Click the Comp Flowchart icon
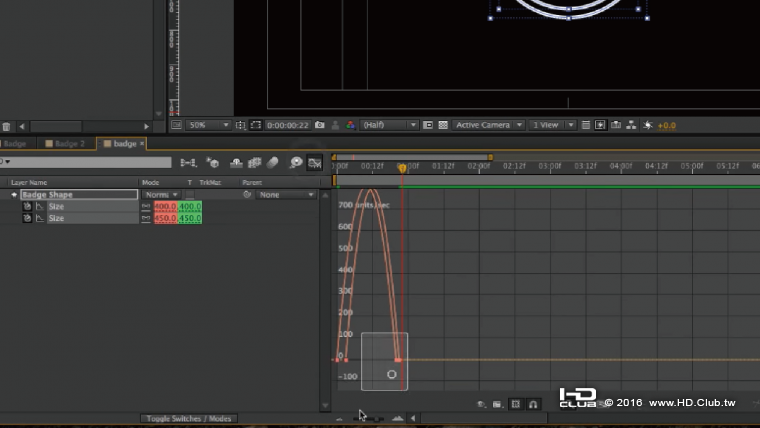 pos(631,125)
